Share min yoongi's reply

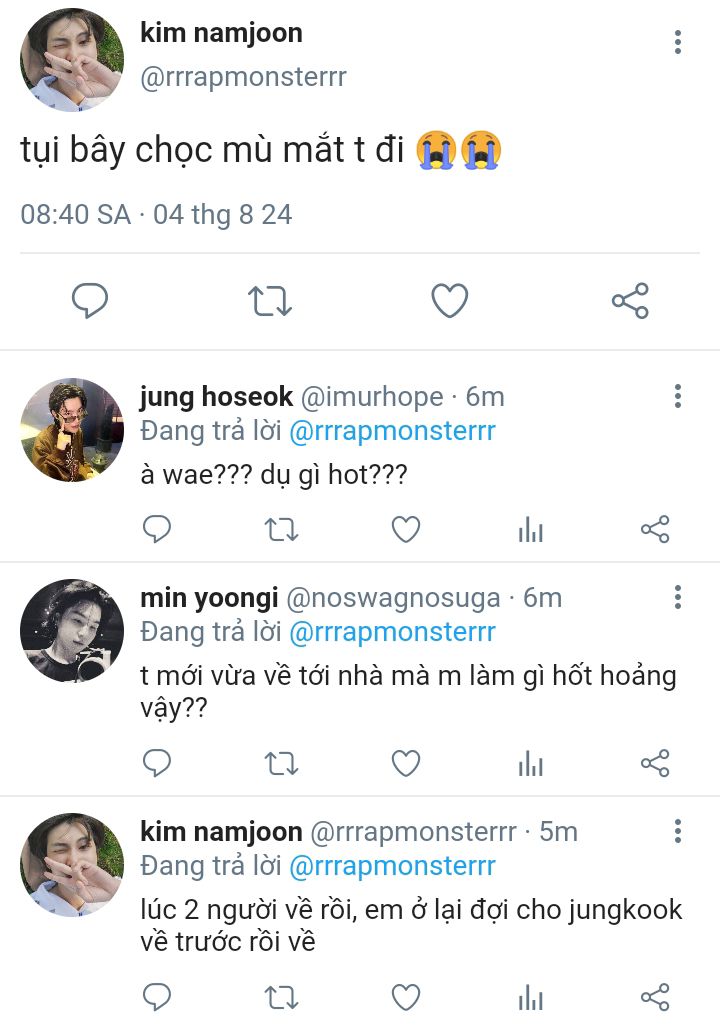click(655, 764)
